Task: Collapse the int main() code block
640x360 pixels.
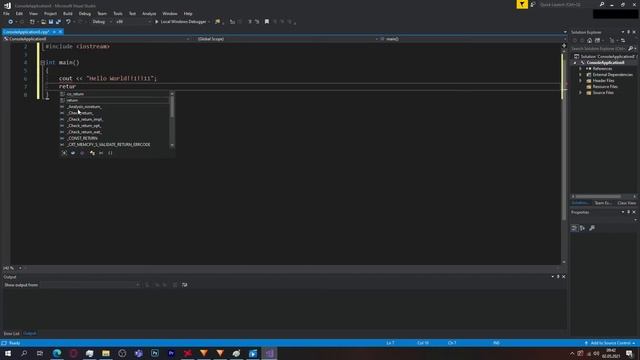Action: (x=43, y=62)
